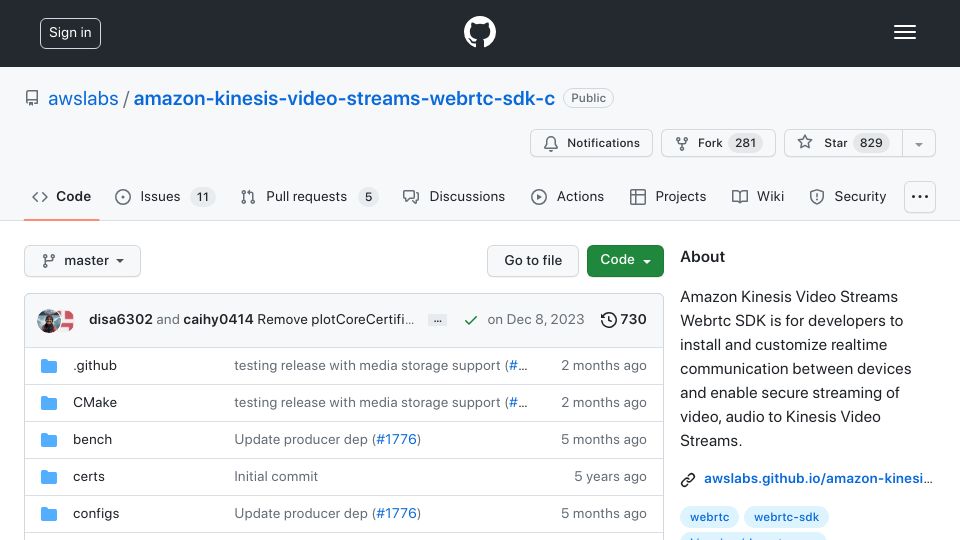Expand the green Code download dropdown
The image size is (960, 540).
coord(625,261)
